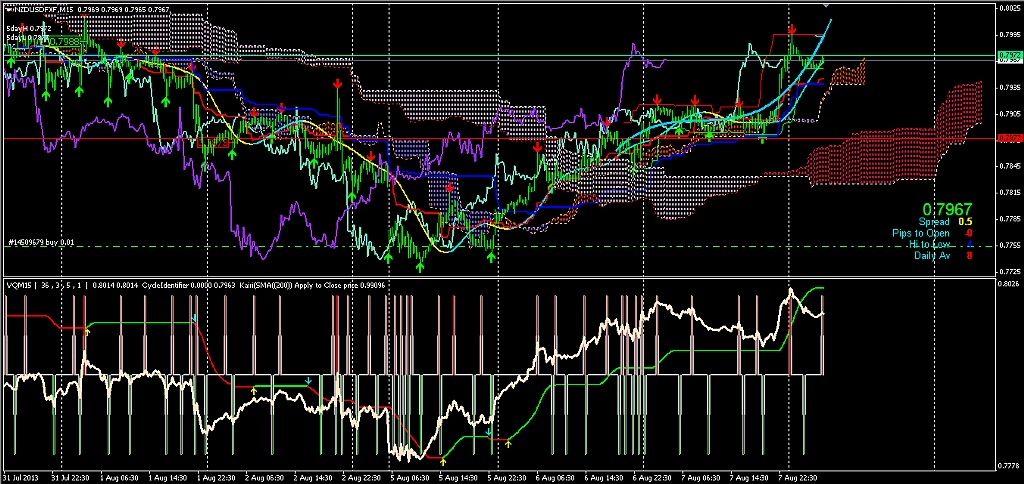Click the 0.8026 indicator scale label
Screen dimensions: 1024x484
coord(1010,283)
